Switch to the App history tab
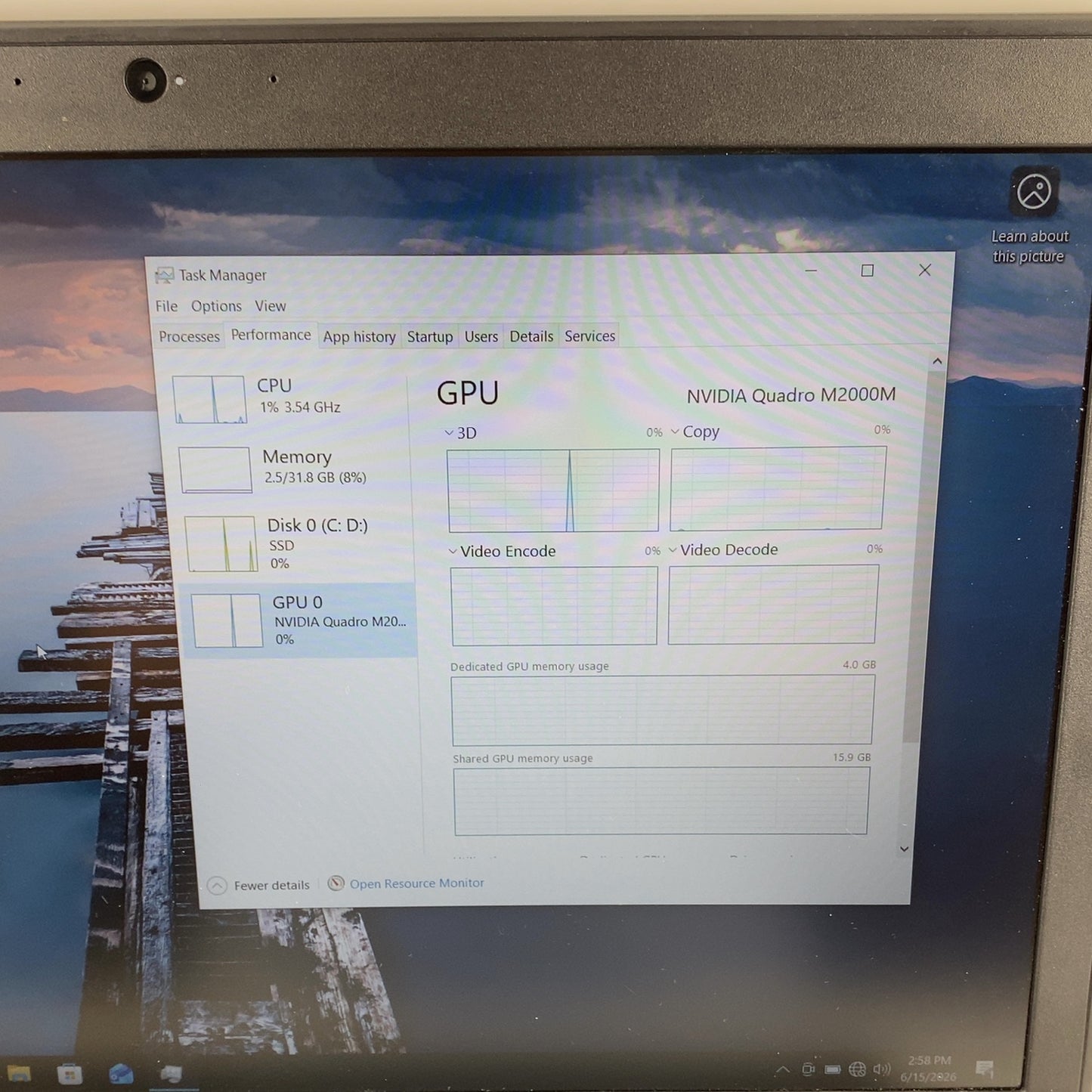 [x=359, y=336]
